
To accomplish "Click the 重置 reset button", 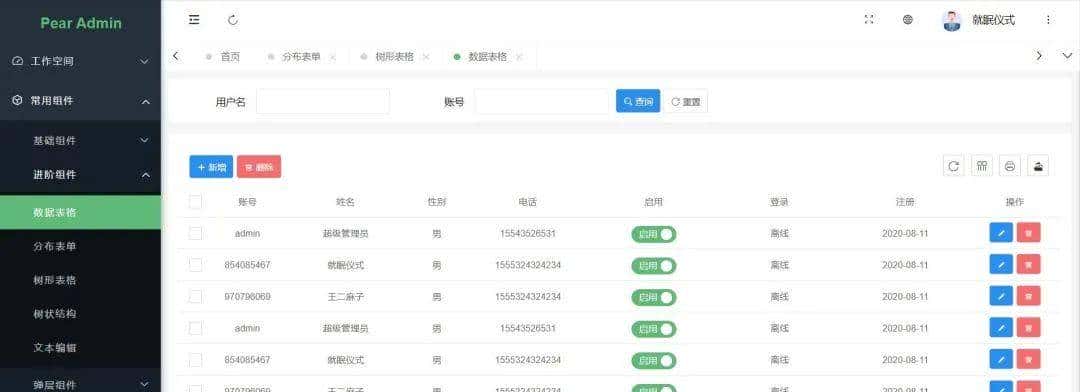I will [685, 101].
